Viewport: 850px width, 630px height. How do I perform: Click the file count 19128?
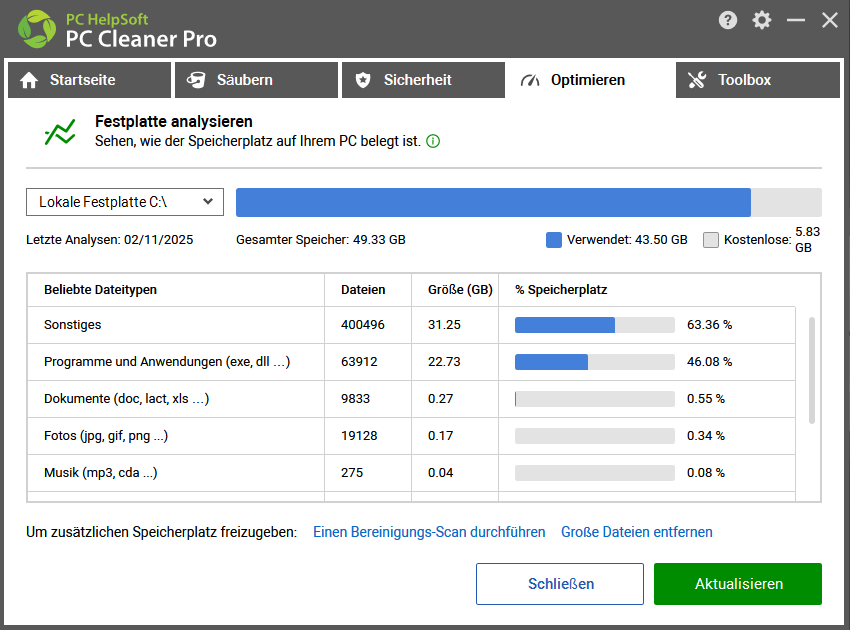(x=359, y=435)
